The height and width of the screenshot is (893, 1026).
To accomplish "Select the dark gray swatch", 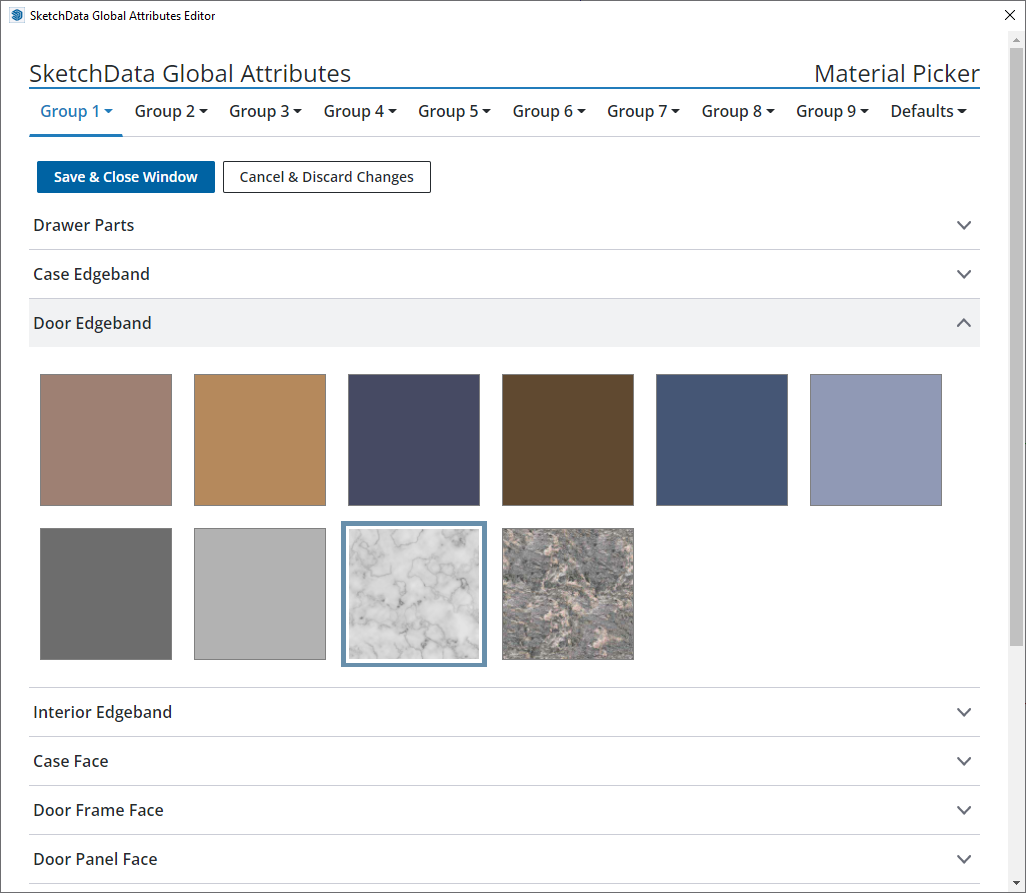I will (106, 594).
